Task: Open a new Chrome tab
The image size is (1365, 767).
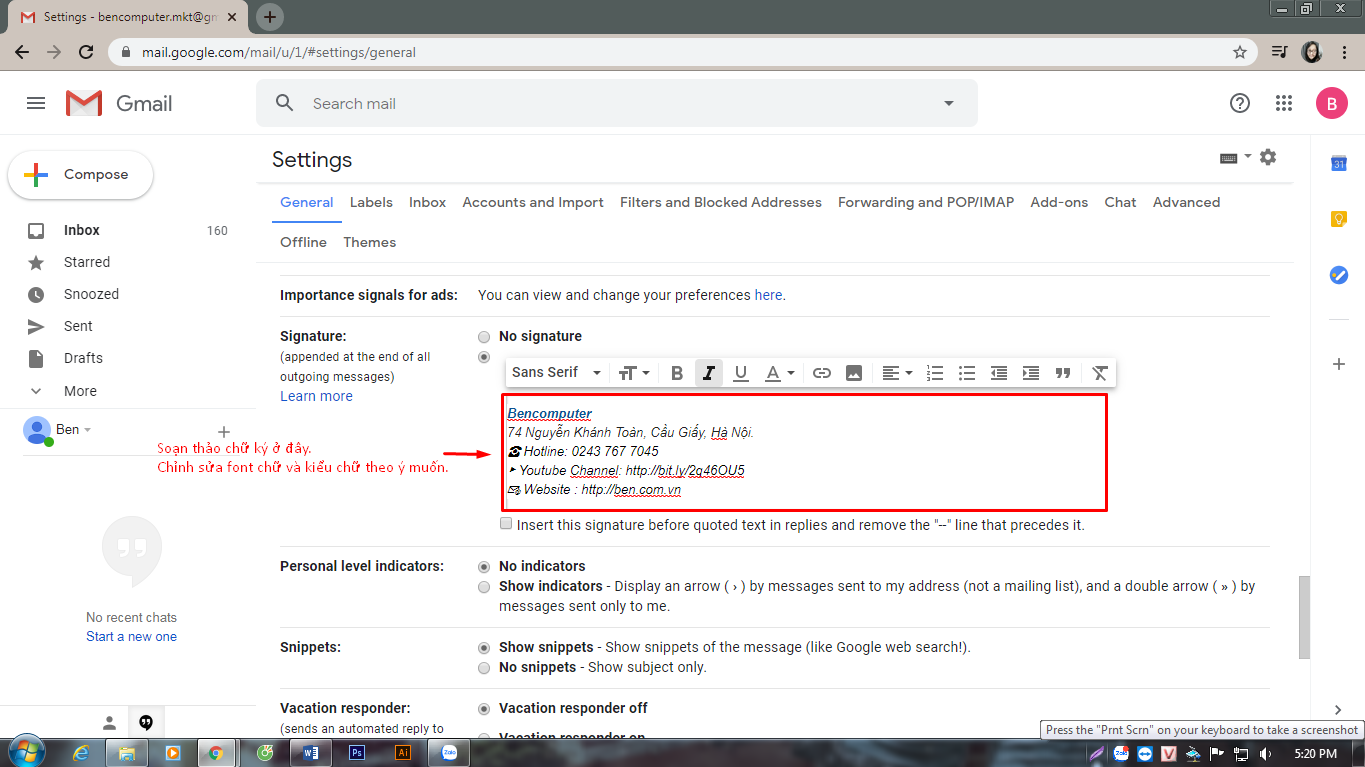Action: [x=270, y=17]
